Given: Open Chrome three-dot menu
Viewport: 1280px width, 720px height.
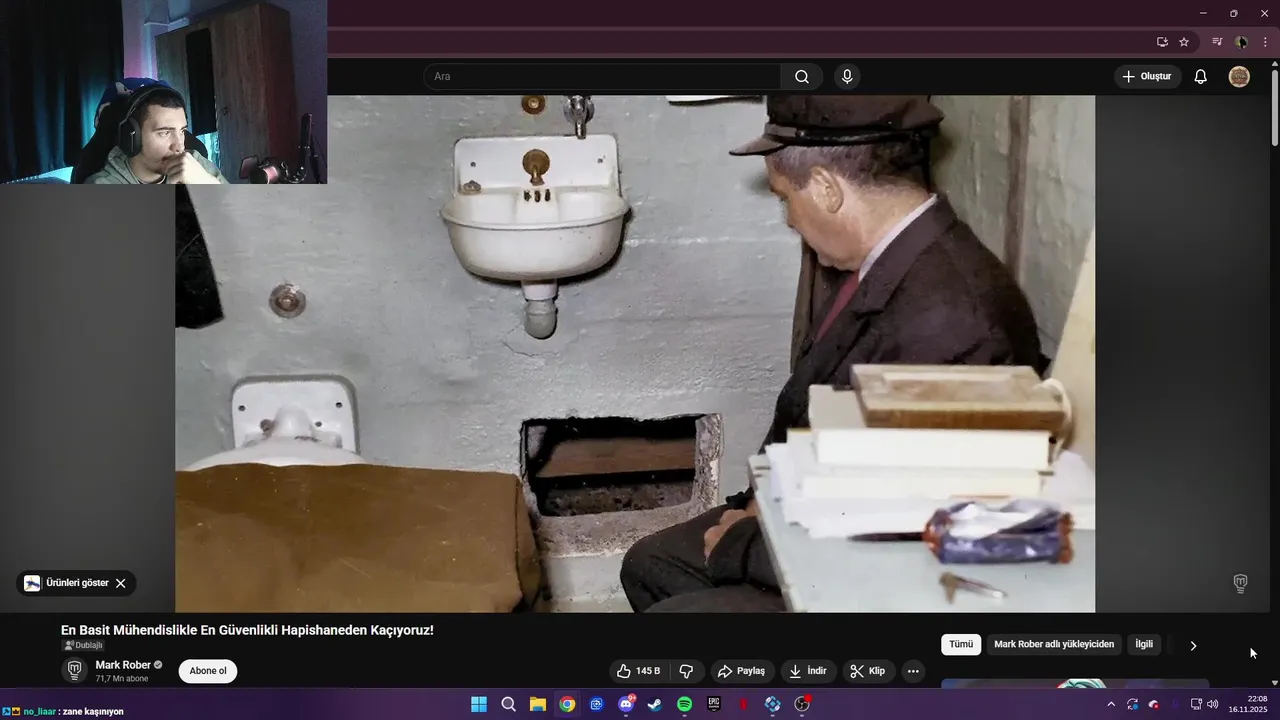Looking at the screenshot, I should [x=1265, y=42].
